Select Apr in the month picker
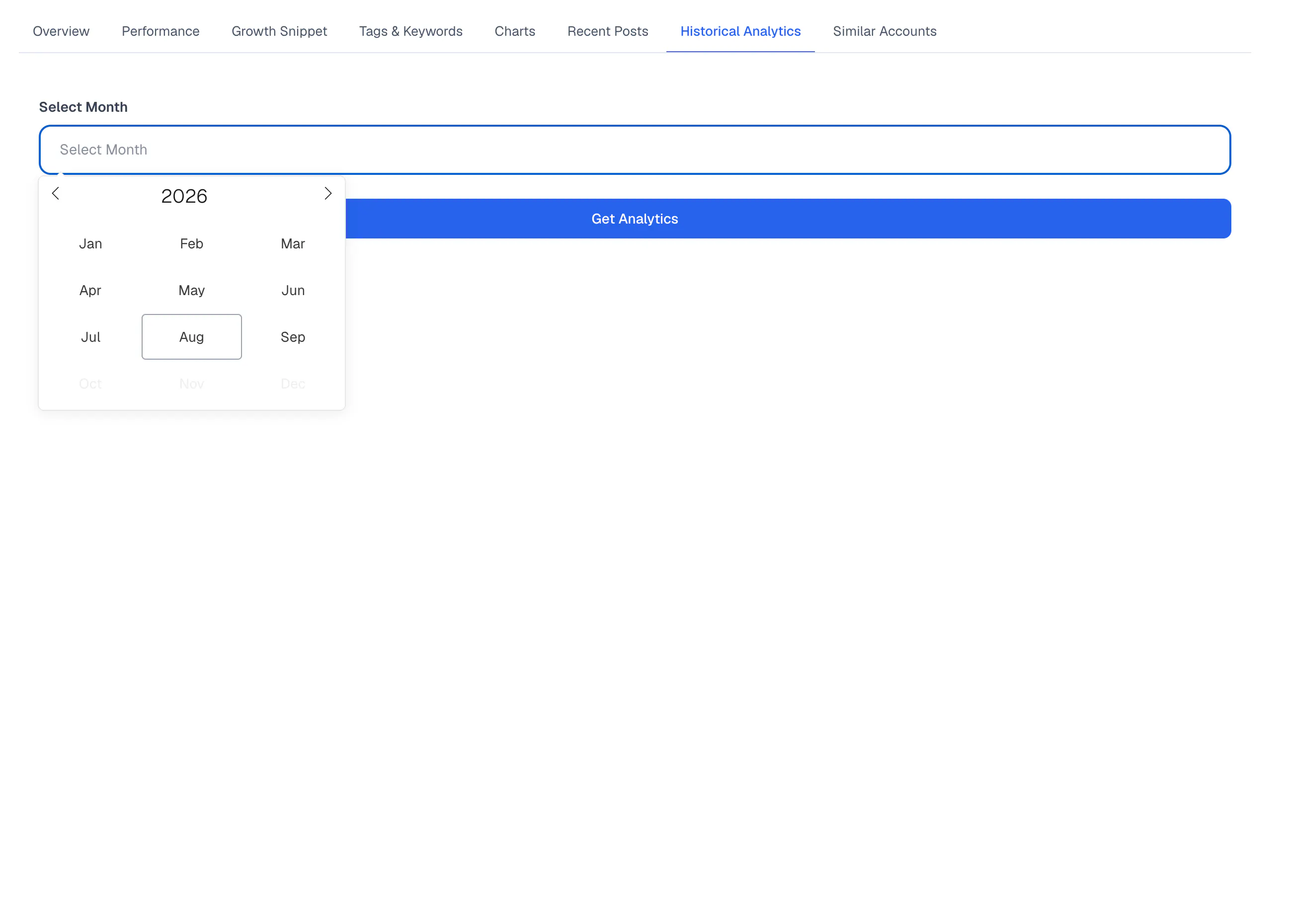Screen dimensions: 1290x924 tap(90, 291)
